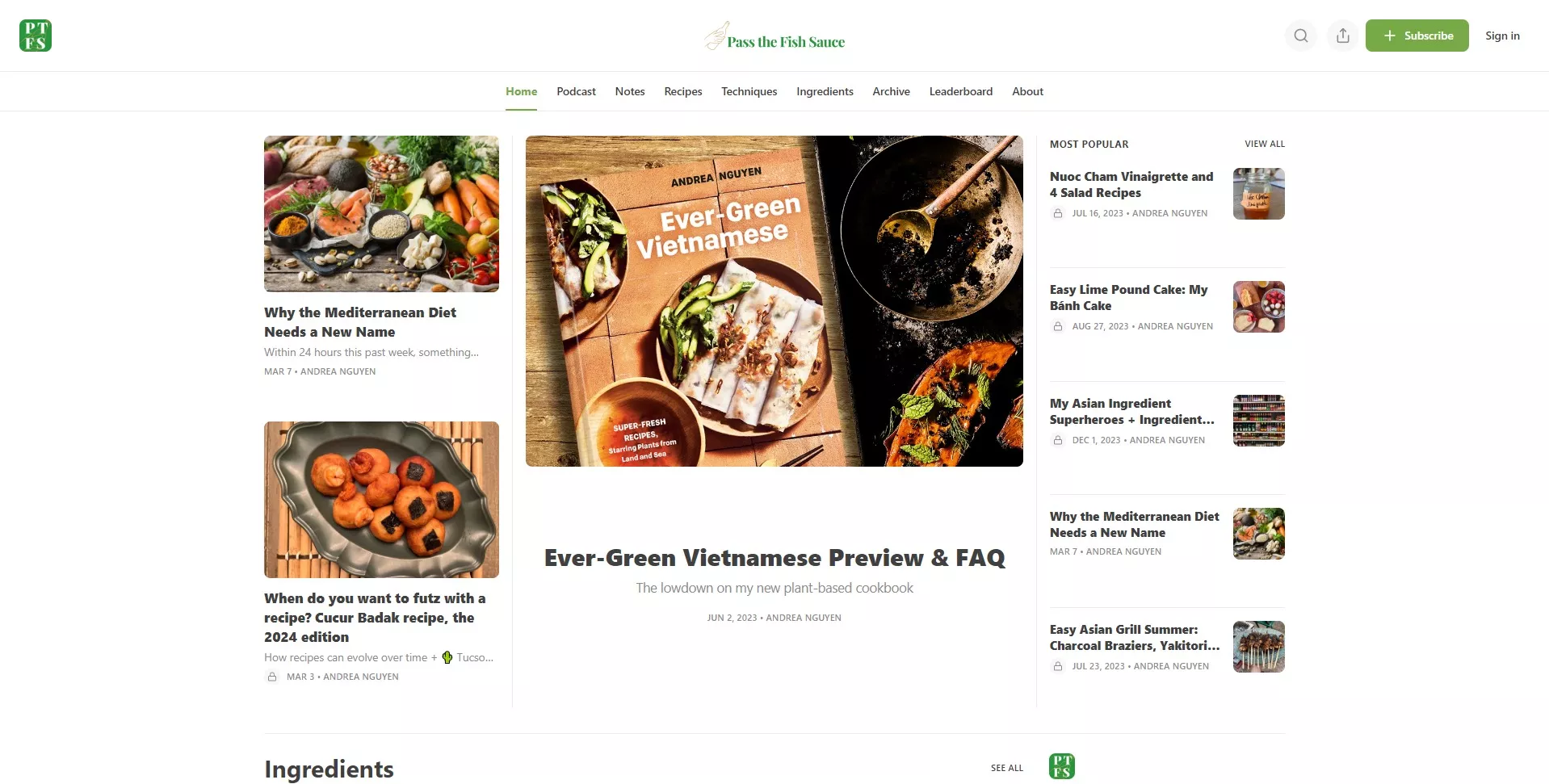
Task: Click 'AUG 27, 2023 • ANDREA NGUYEN' byline
Action: coord(1143,326)
